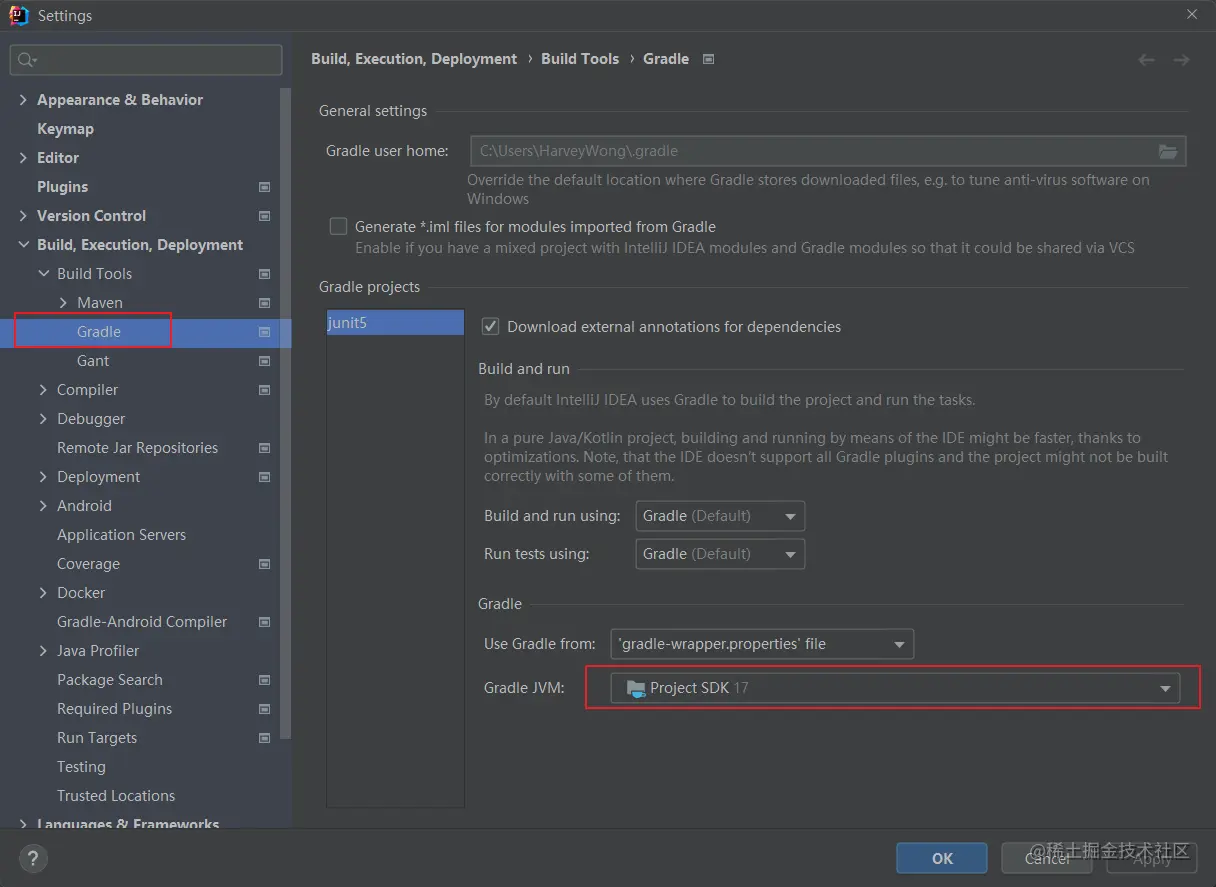Click Build, Execution, Deployment breadcrumb
The height and width of the screenshot is (887, 1216).
point(414,59)
